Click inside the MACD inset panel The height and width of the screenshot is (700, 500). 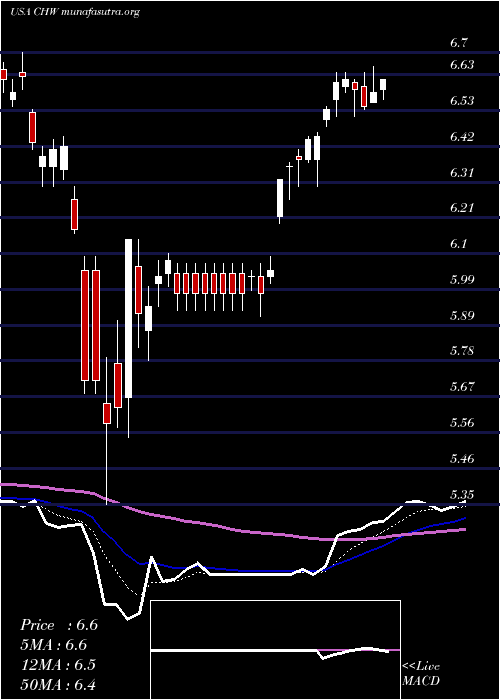[x=275, y=650]
